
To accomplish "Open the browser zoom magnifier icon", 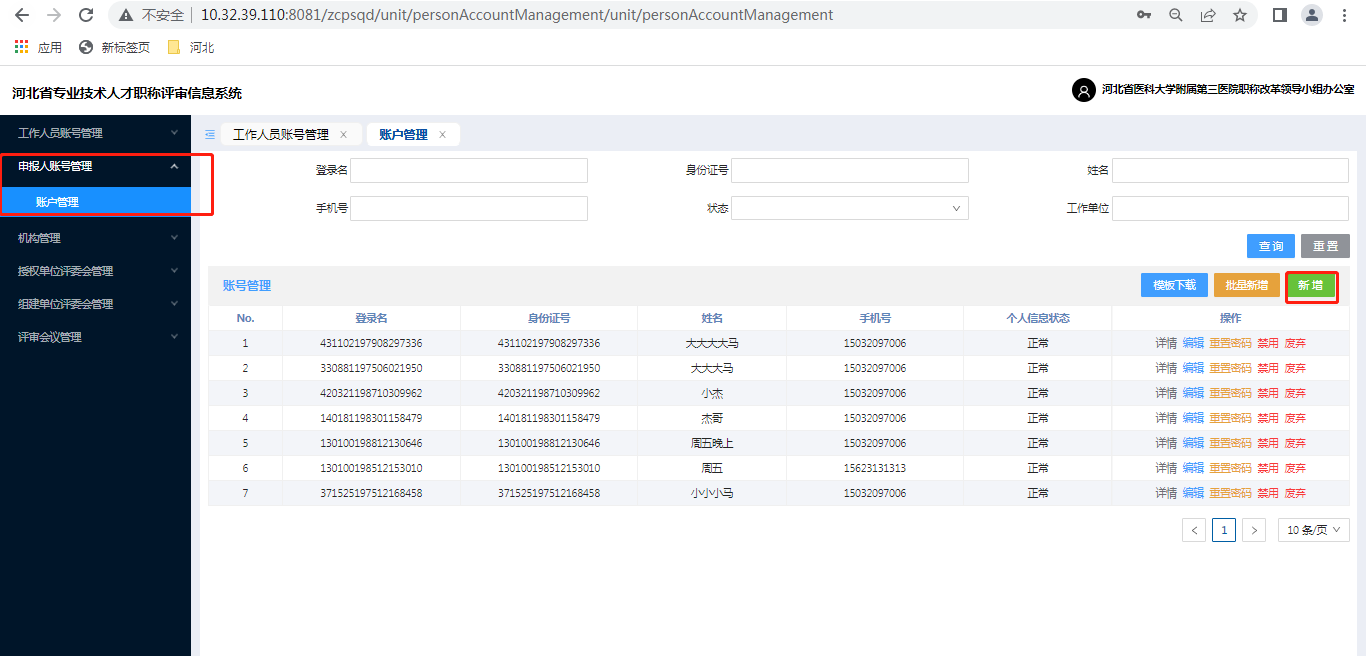I will click(x=1176, y=15).
